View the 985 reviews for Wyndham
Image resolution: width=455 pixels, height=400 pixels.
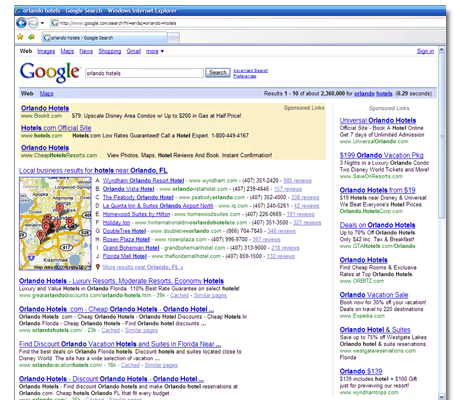(x=297, y=181)
